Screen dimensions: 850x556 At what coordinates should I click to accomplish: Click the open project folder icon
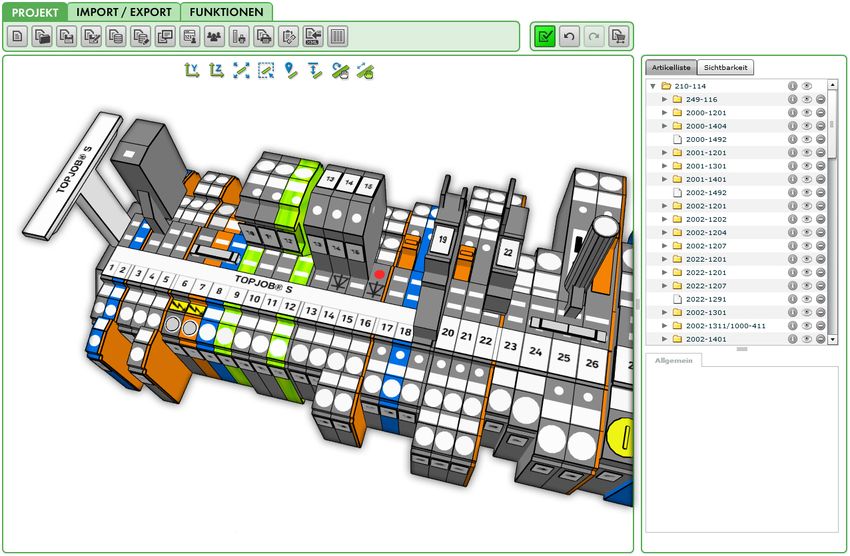click(x=42, y=37)
